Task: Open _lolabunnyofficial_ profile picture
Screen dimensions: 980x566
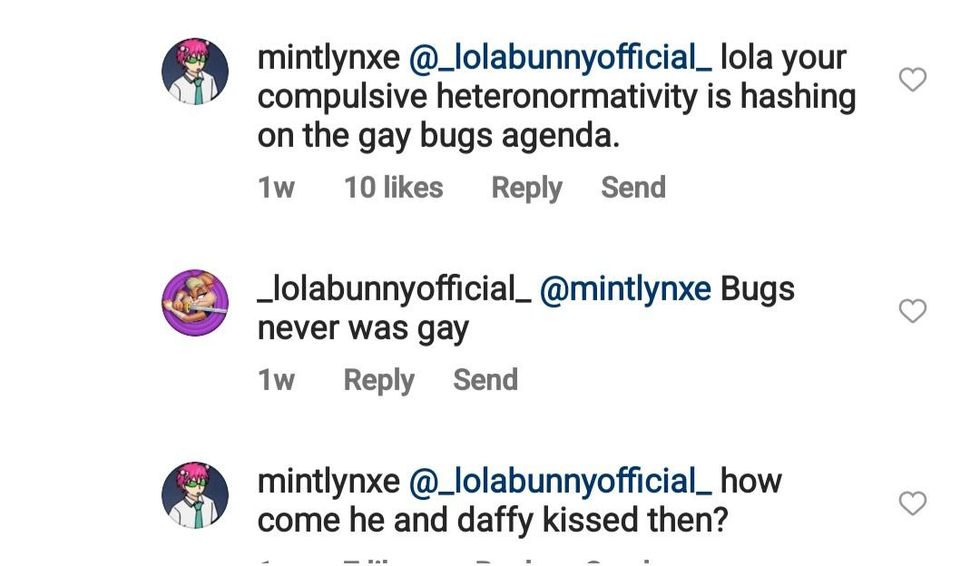Action: [x=195, y=303]
